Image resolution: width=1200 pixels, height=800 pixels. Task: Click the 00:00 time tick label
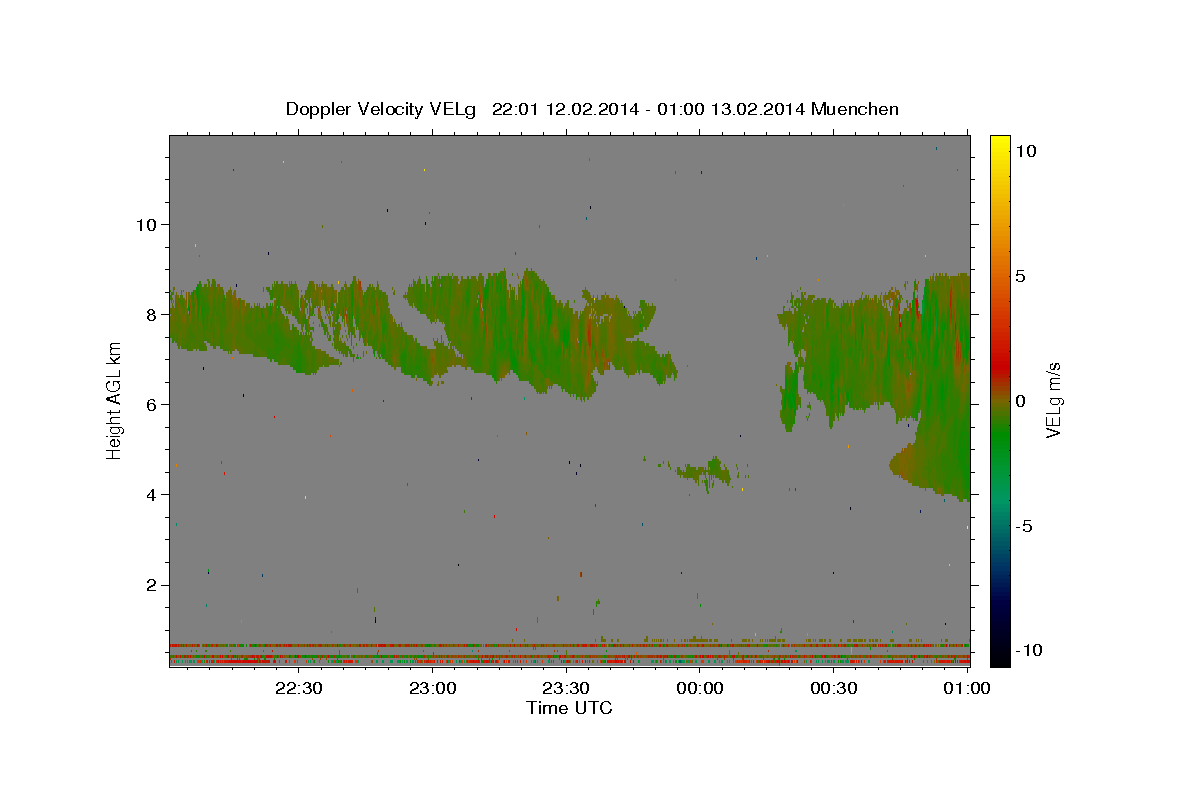[700, 688]
